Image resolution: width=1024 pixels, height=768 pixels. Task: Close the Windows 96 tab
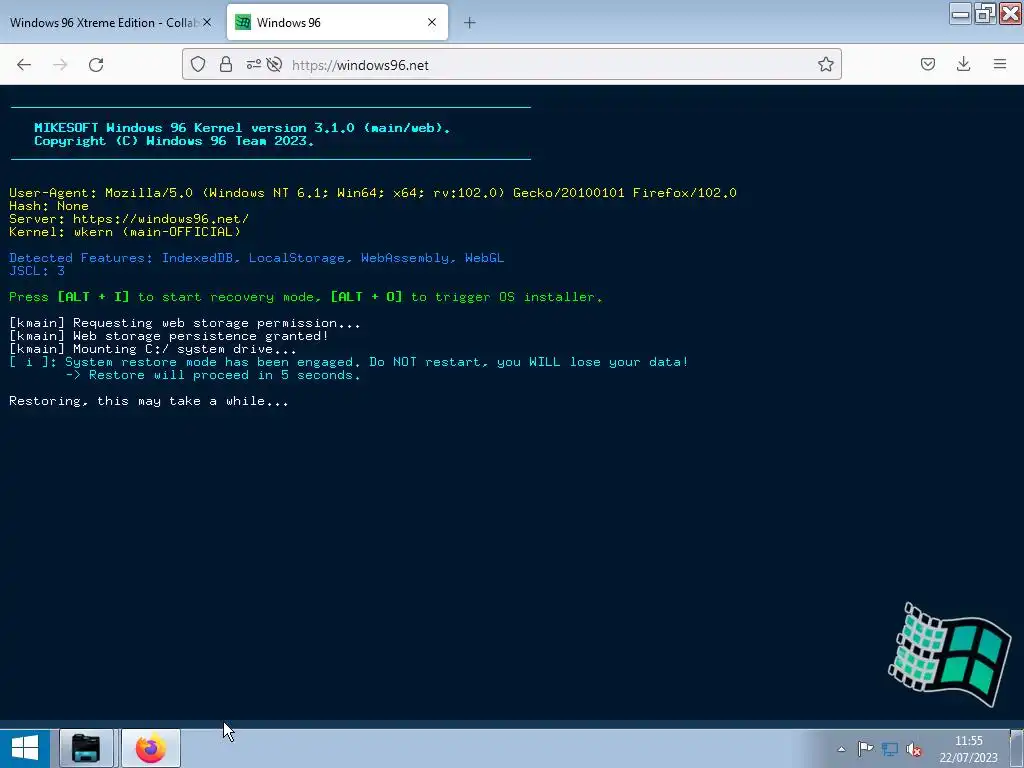point(432,22)
